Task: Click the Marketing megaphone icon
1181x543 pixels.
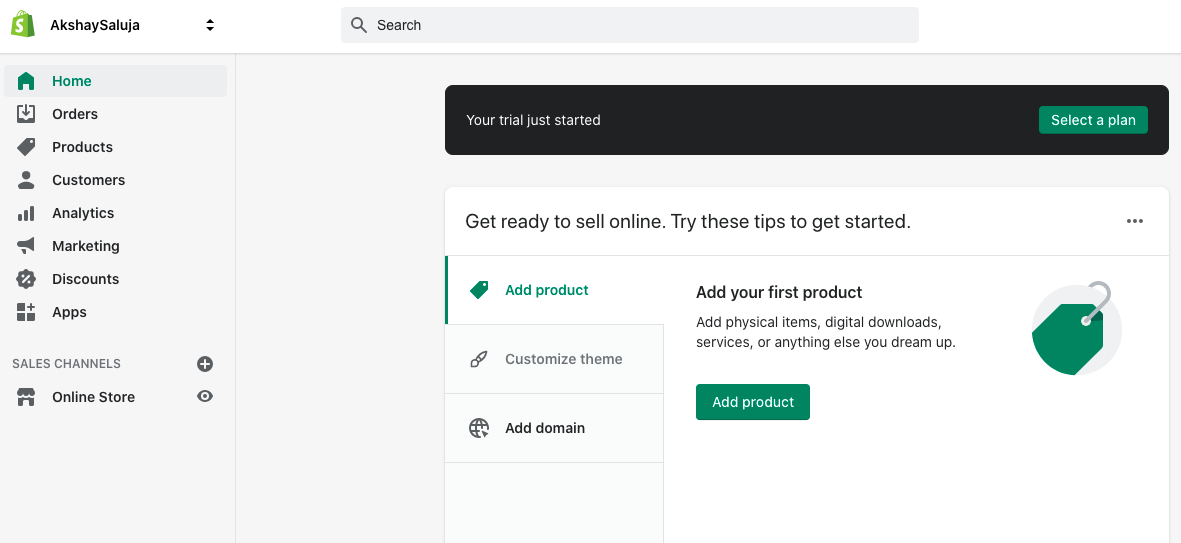Action: click(26, 246)
